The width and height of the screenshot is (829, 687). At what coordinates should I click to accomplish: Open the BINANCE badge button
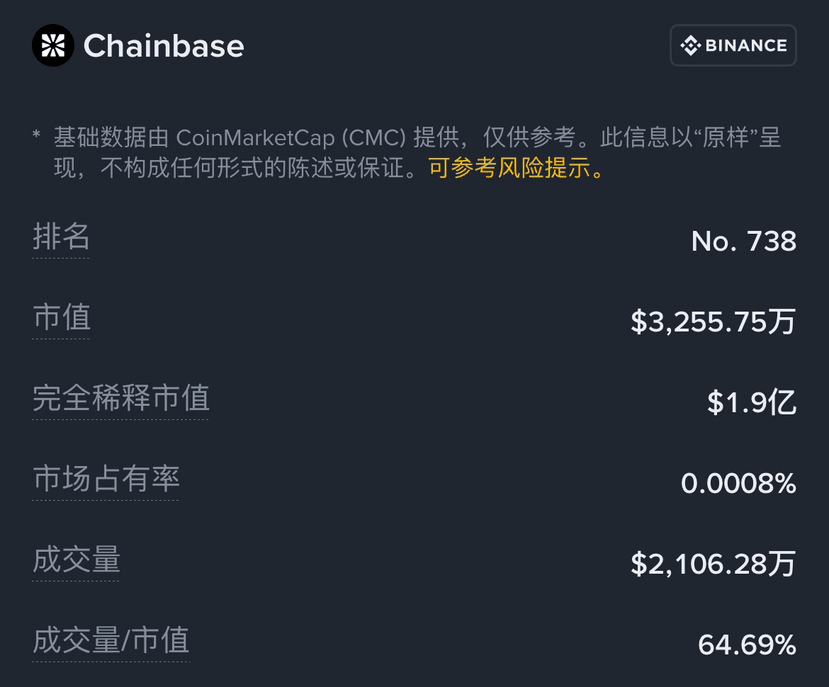pos(733,45)
